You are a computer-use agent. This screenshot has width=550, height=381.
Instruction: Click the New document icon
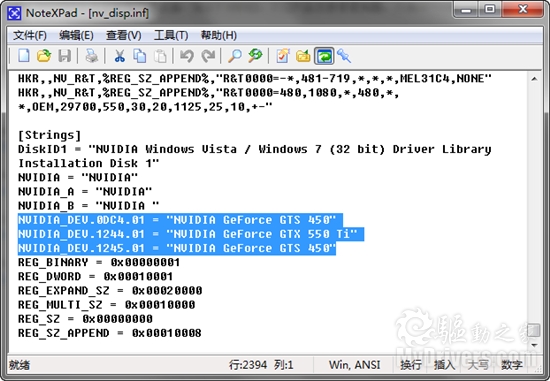pyautogui.click(x=24, y=56)
